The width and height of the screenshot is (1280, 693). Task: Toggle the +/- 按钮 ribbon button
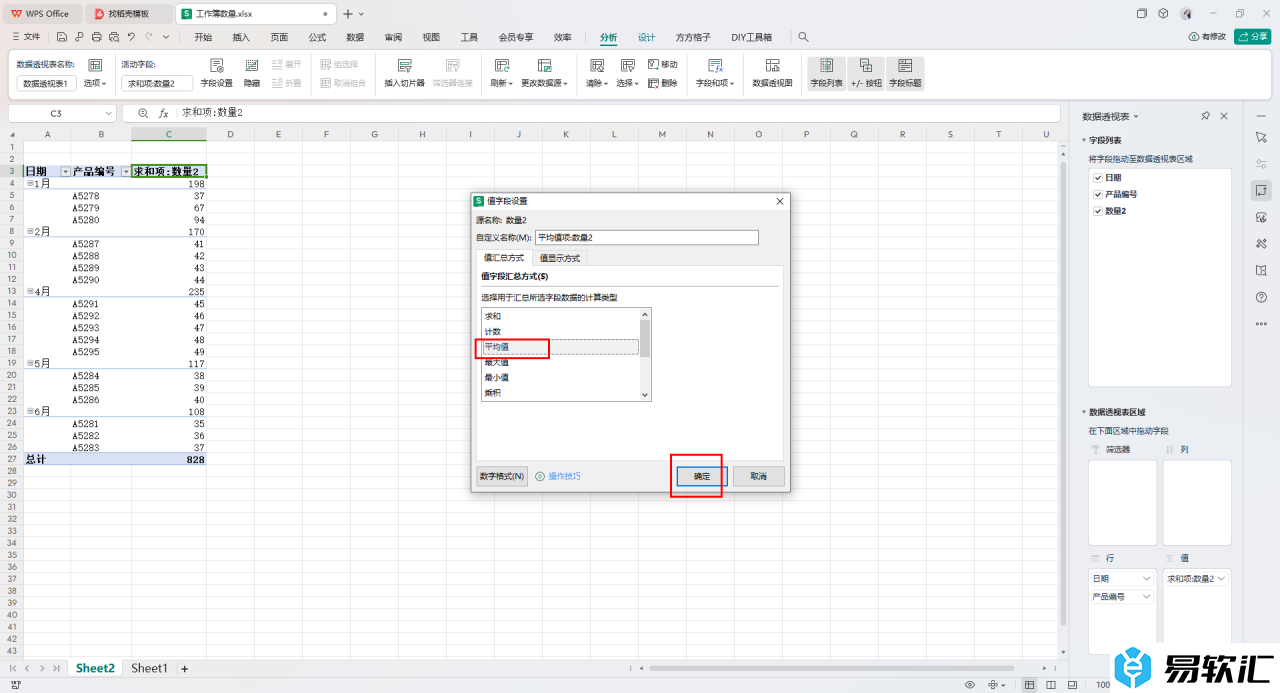tap(866, 73)
